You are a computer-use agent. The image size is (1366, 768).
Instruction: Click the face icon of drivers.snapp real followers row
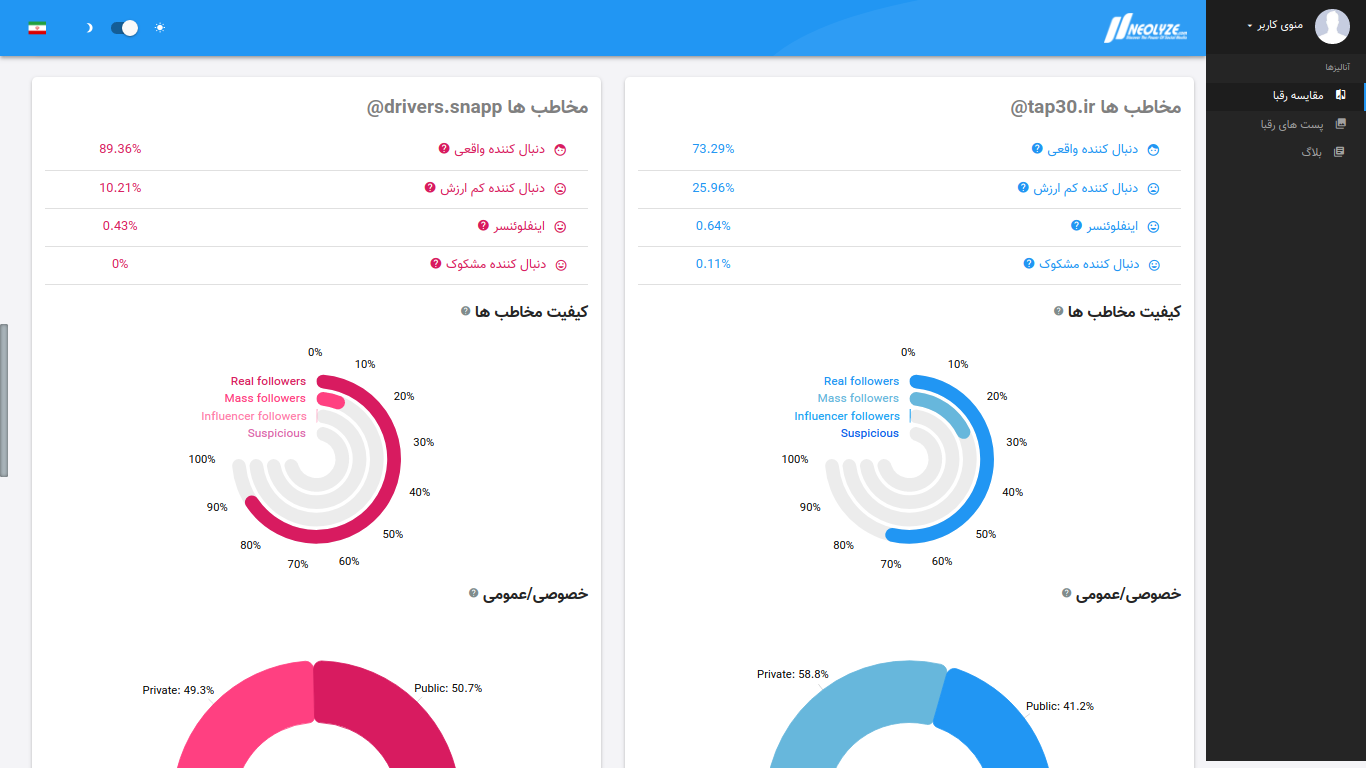pyautogui.click(x=560, y=150)
